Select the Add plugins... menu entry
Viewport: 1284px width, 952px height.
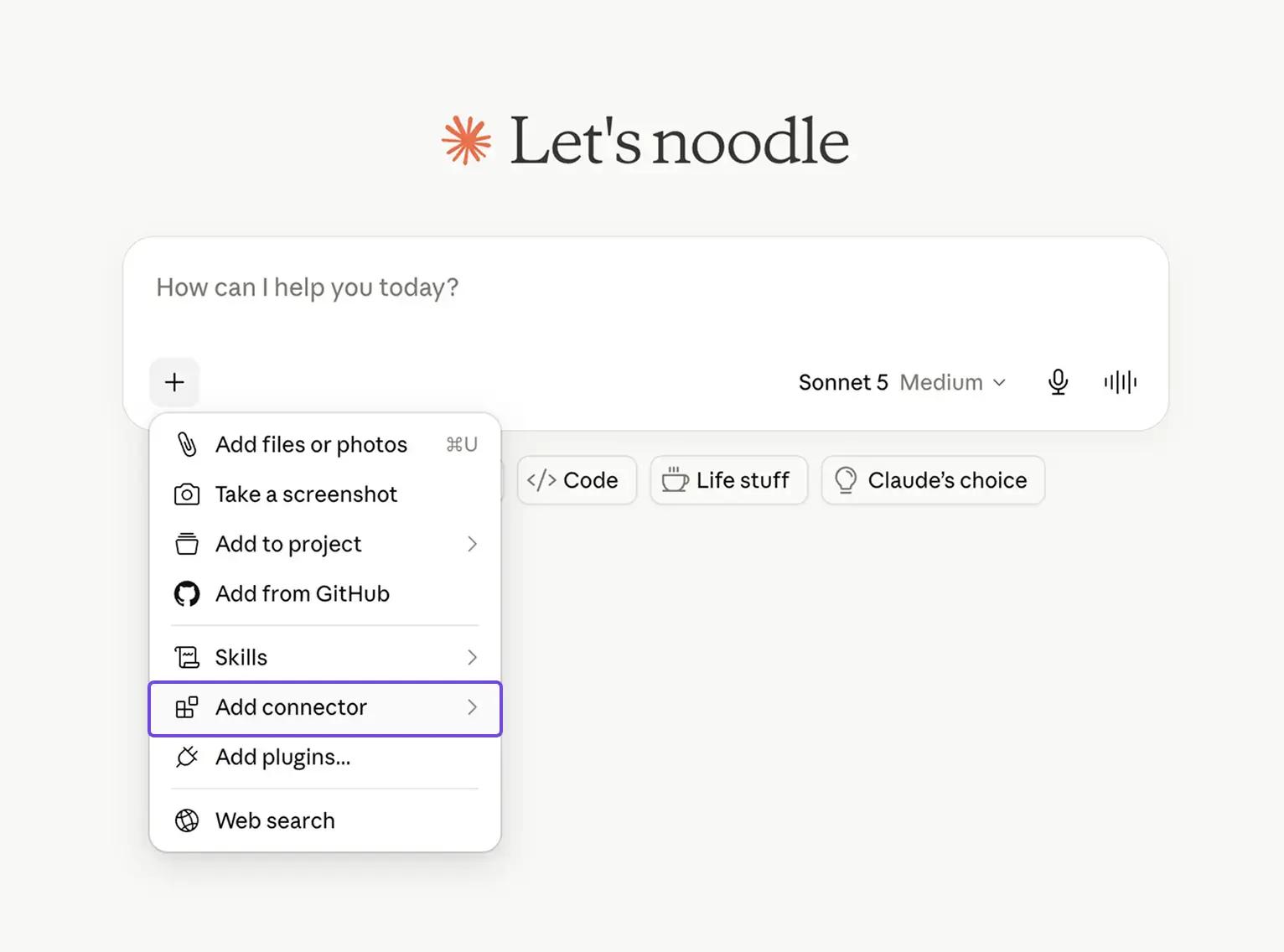coord(325,757)
